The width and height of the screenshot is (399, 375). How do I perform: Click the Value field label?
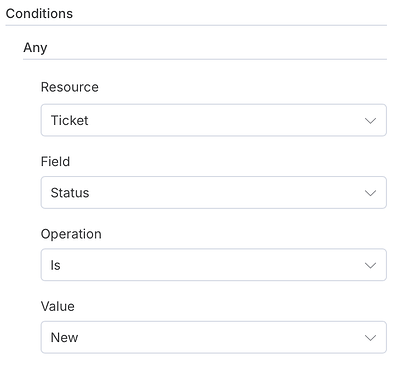pyautogui.click(x=58, y=306)
